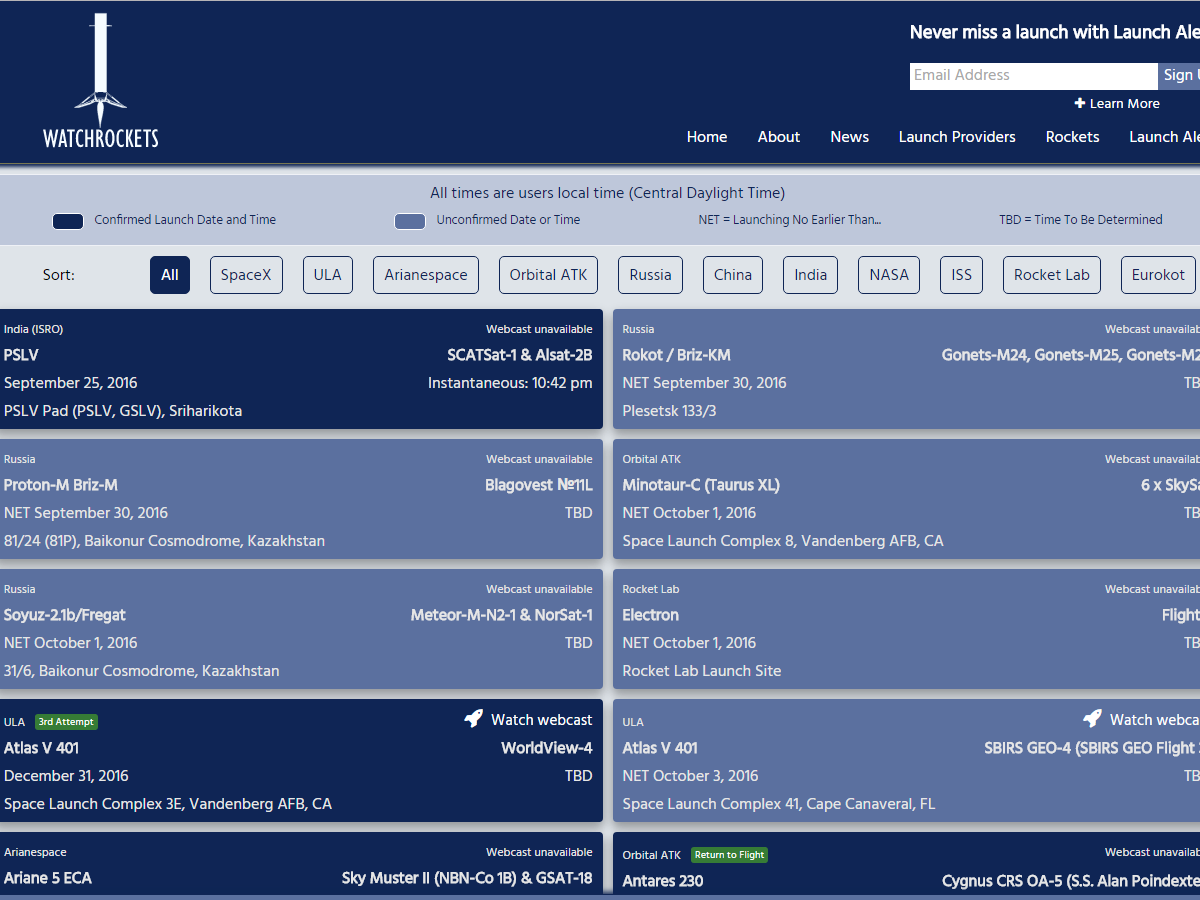Click NET October 1, 2016 on Soyuz card

point(71,643)
